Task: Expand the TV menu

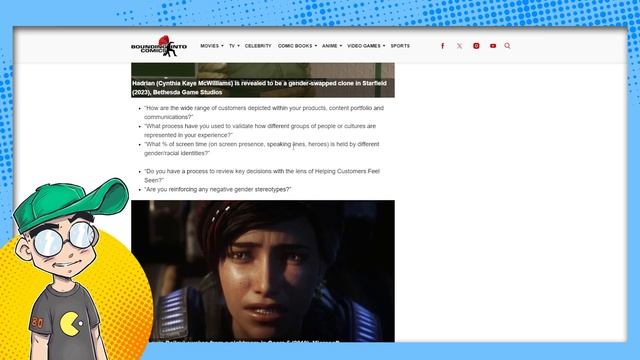Action: [234, 46]
